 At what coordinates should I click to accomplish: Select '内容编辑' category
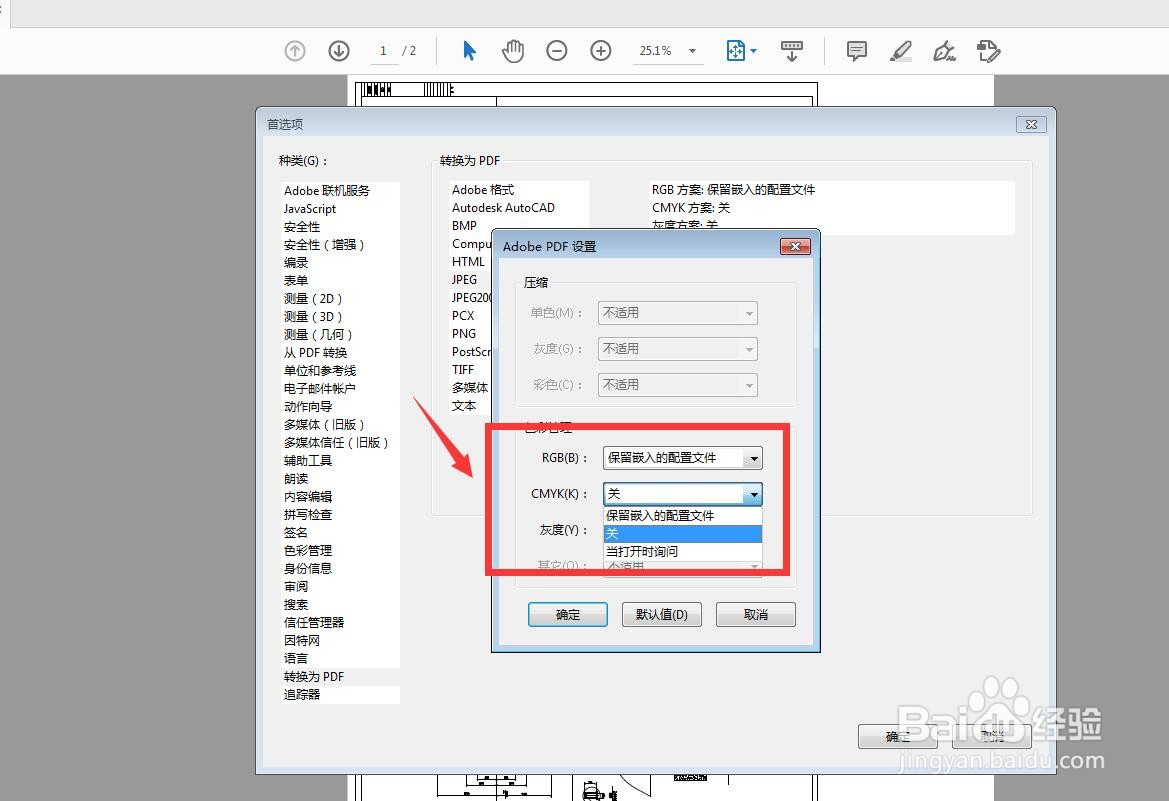click(308, 497)
